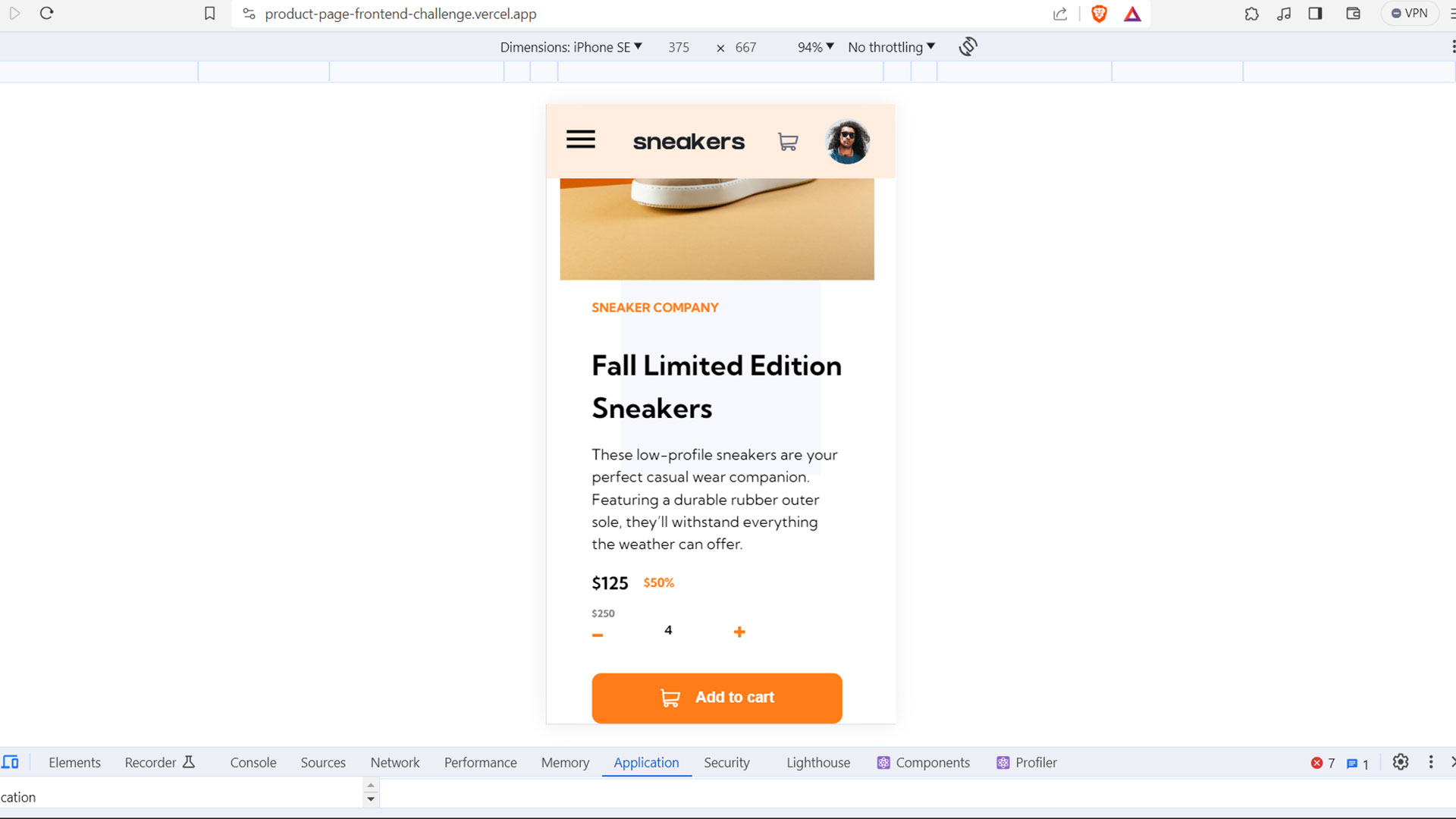Switch to the Network tab
1456x819 pixels.
click(395, 762)
